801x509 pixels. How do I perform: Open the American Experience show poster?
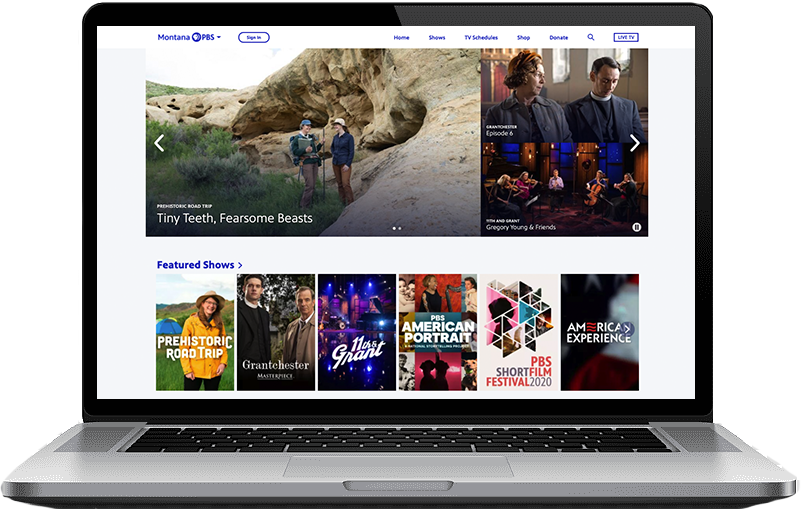600,332
